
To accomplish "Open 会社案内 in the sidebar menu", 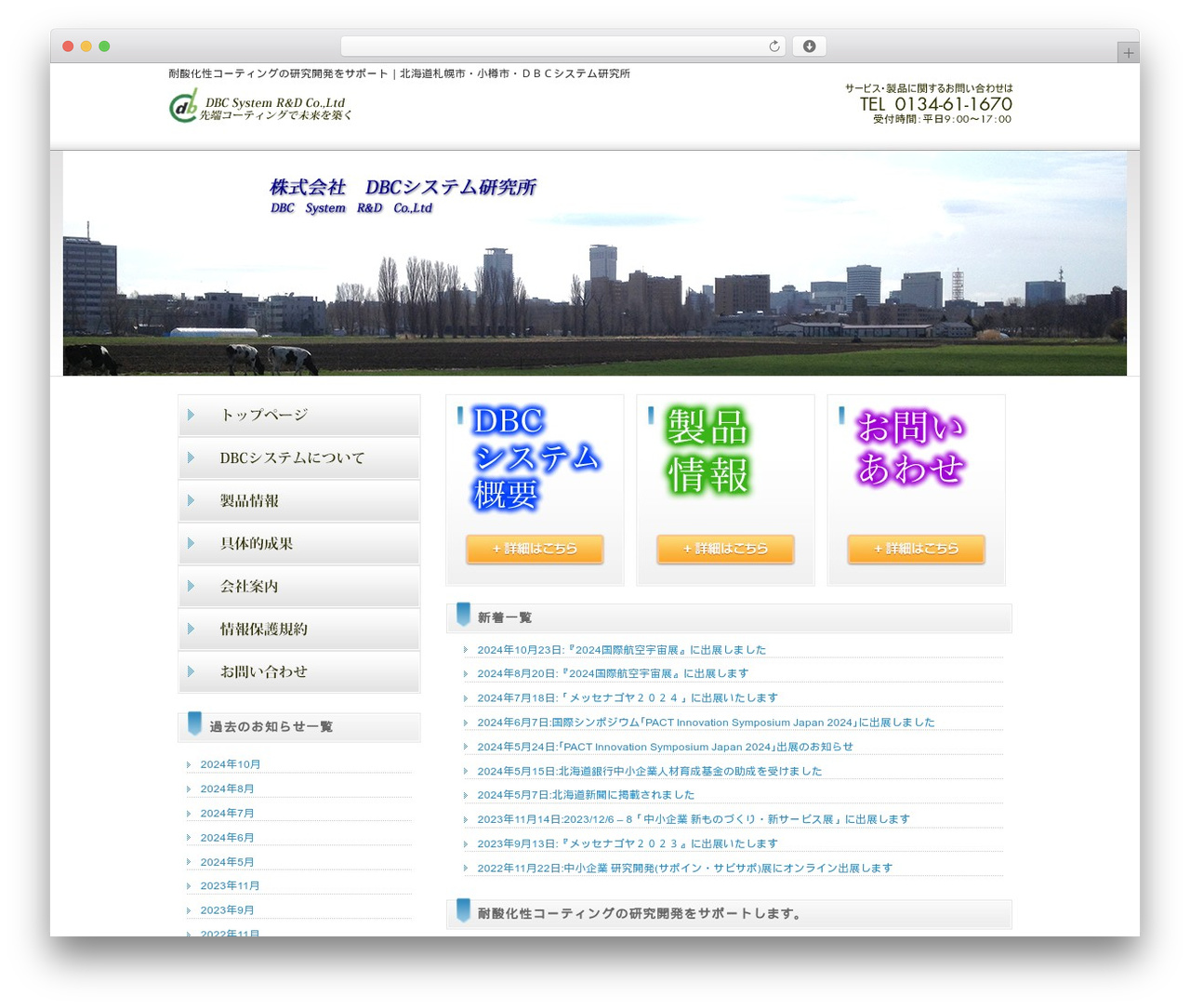I will 298,586.
